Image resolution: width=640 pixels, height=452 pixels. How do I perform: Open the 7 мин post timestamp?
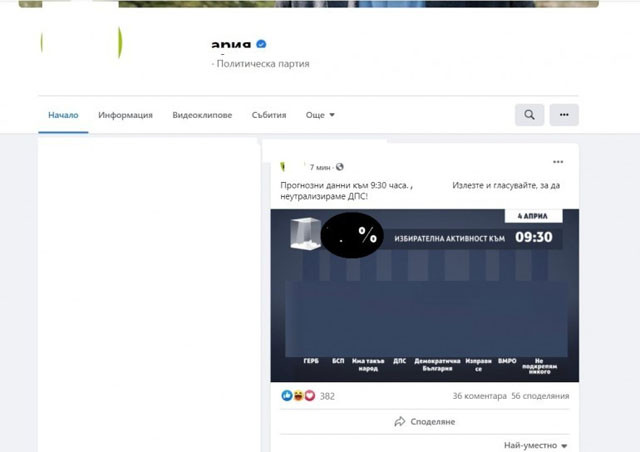320,167
